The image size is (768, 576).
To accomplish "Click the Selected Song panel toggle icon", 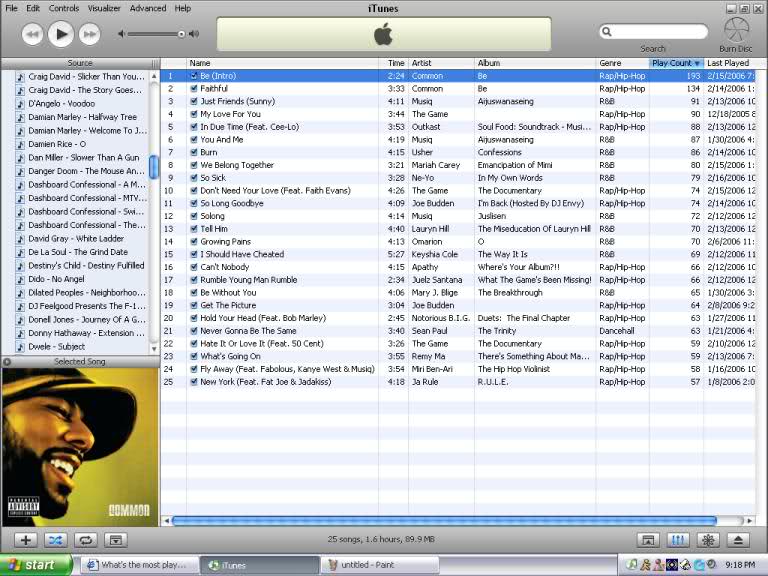I will click(6, 362).
